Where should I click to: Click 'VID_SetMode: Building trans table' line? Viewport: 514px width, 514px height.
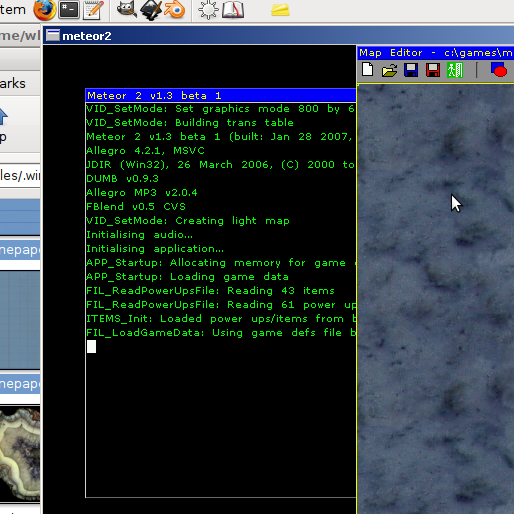coord(190,123)
